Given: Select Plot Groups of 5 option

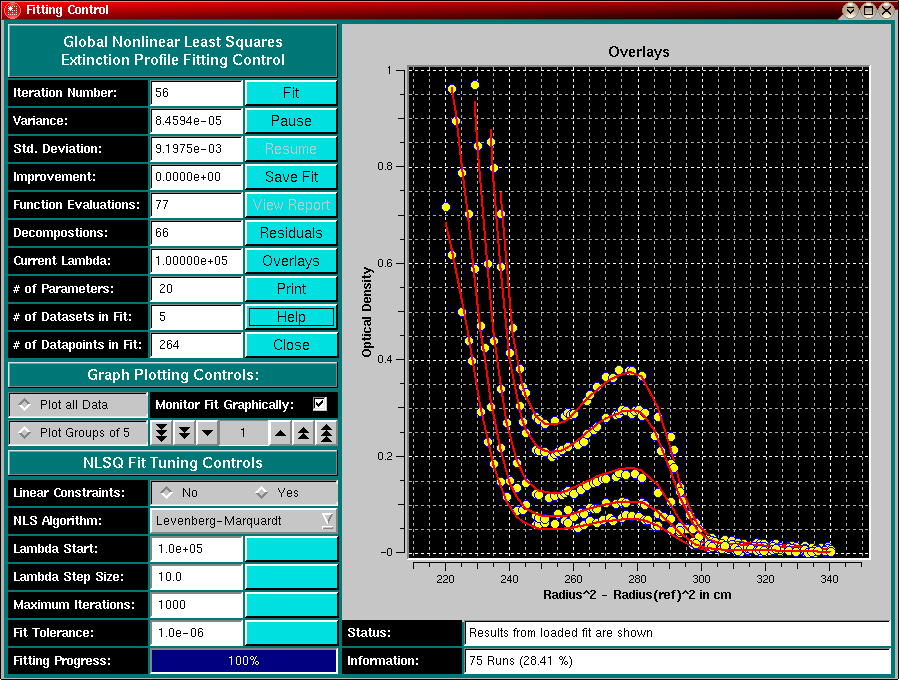Looking at the screenshot, I should coord(78,433).
